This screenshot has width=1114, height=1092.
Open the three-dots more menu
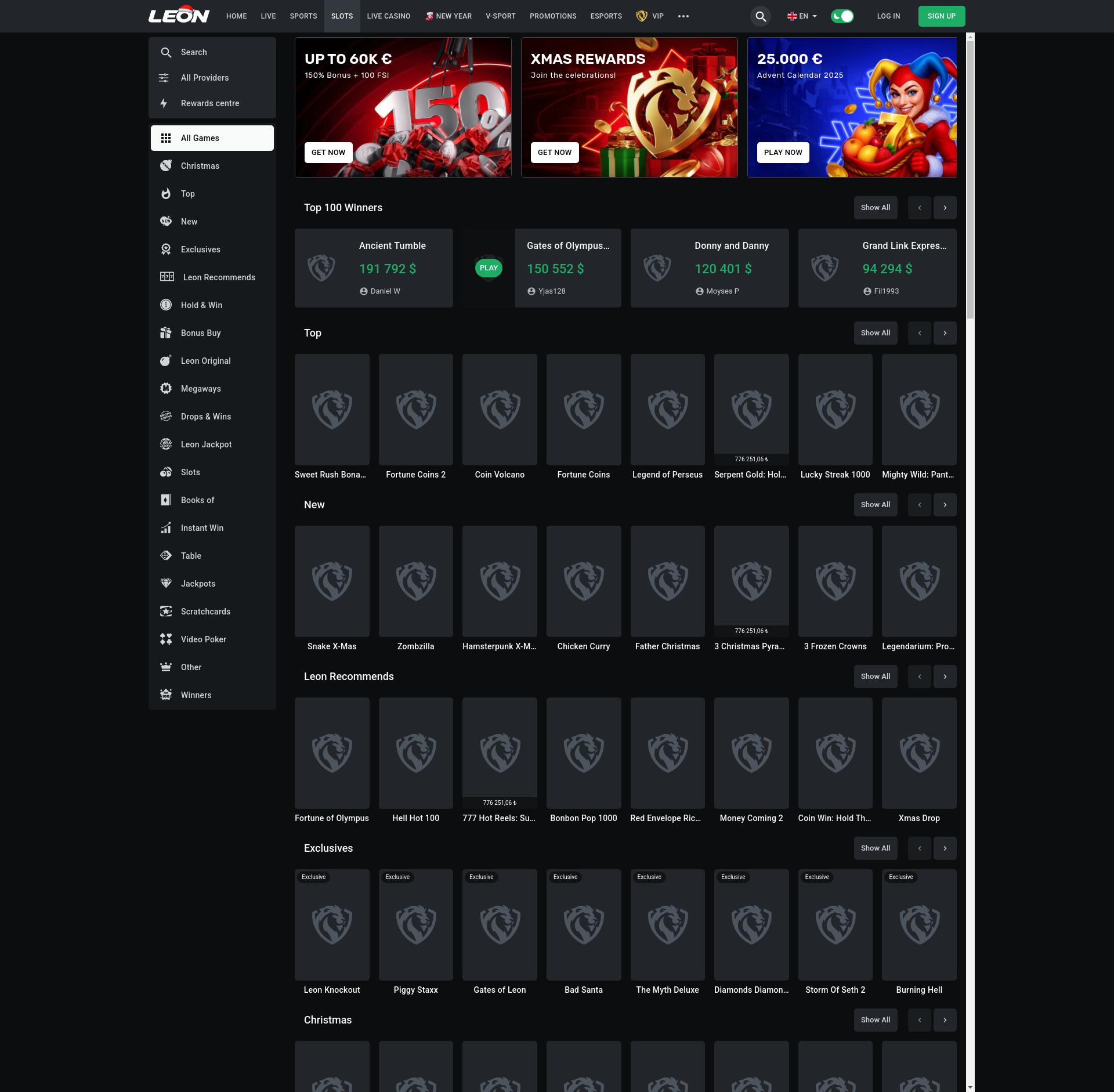683,16
